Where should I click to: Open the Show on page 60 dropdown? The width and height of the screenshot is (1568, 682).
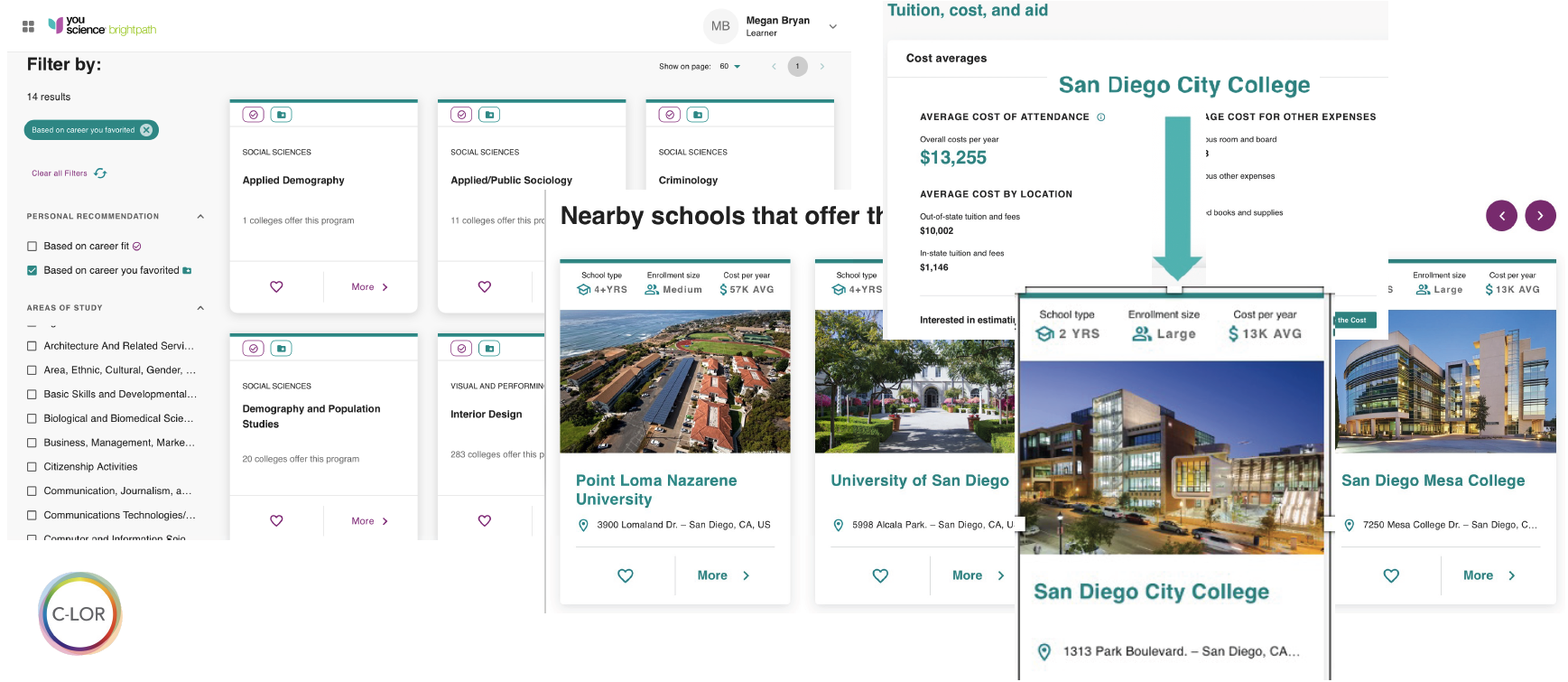tap(730, 66)
